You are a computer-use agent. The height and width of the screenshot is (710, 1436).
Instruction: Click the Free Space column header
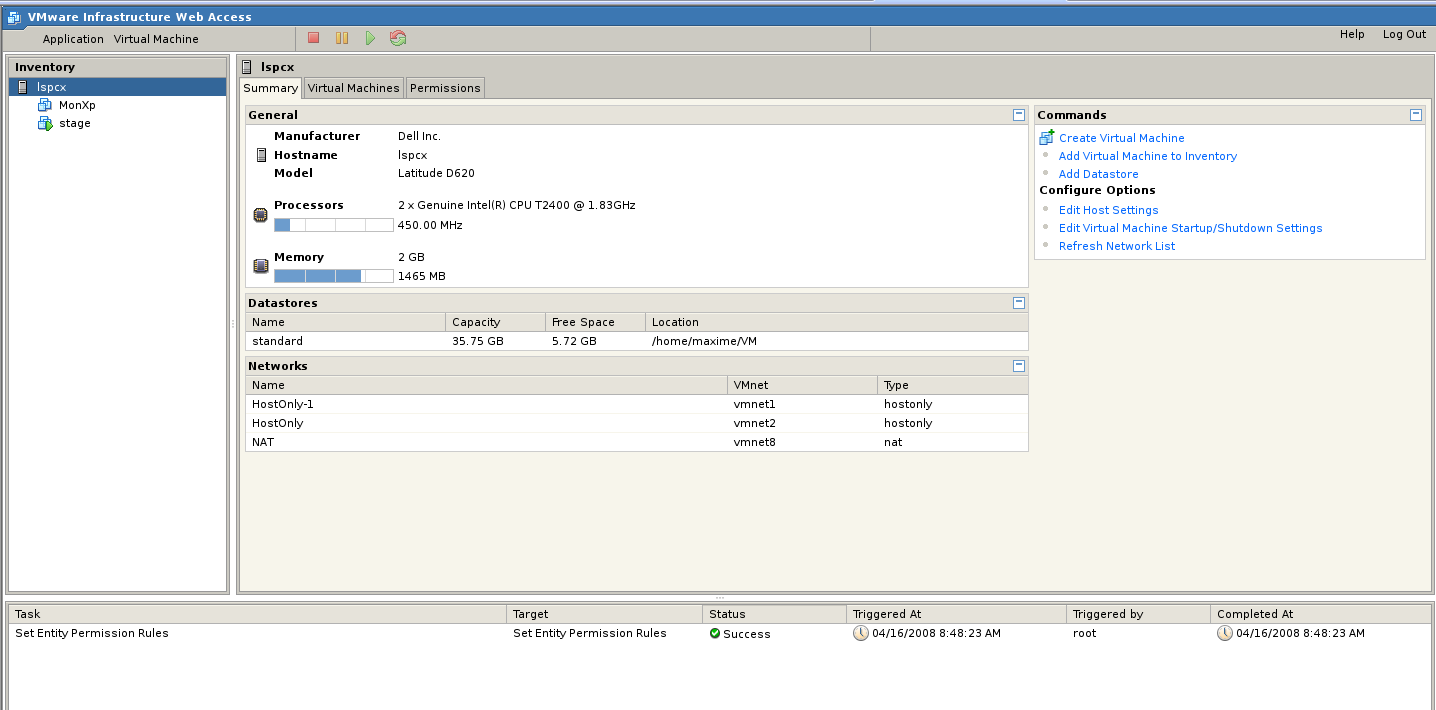point(595,322)
